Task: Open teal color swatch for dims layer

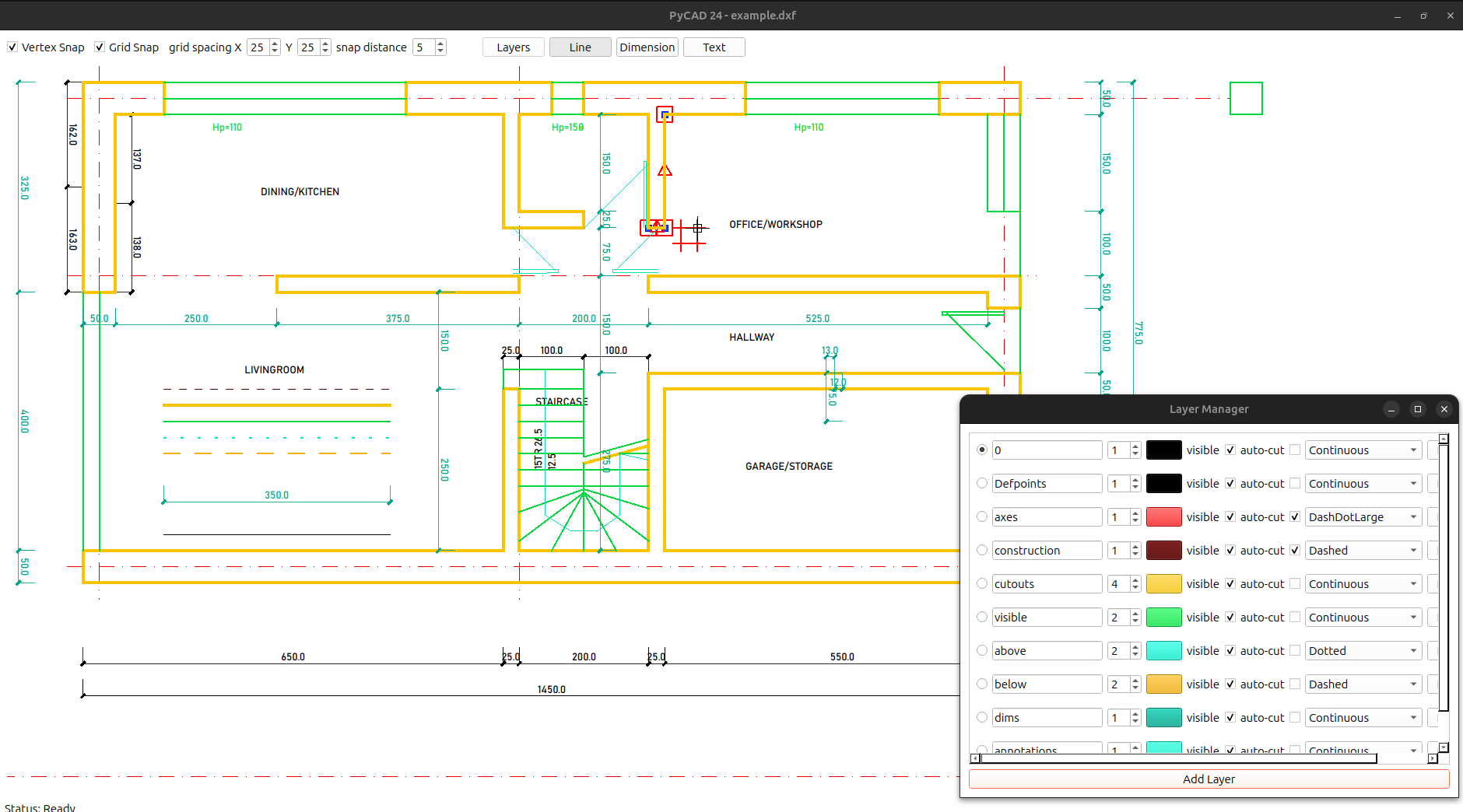Action: click(x=1164, y=717)
